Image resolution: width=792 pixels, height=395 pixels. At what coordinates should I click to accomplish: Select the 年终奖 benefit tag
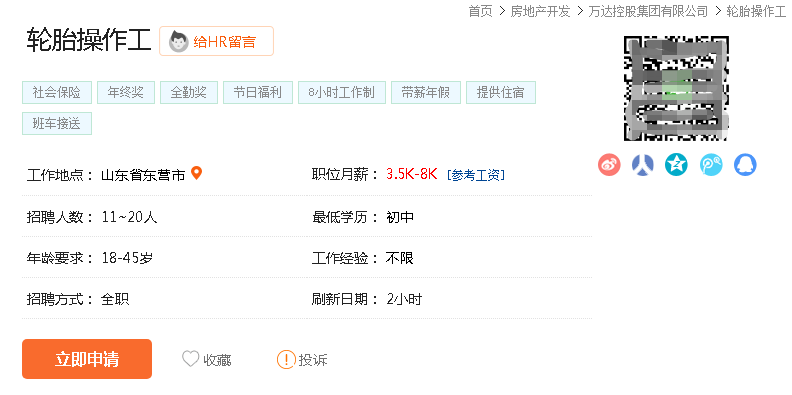(x=126, y=92)
